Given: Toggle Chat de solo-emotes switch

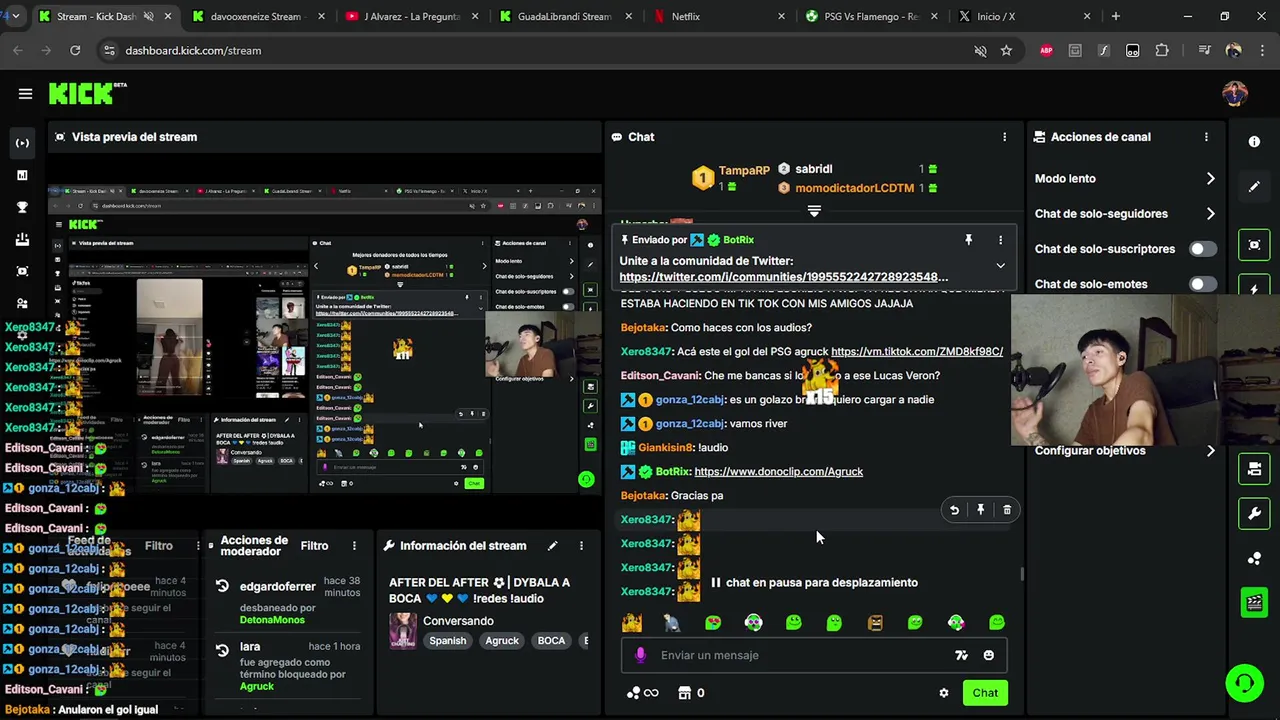Looking at the screenshot, I should (1203, 284).
